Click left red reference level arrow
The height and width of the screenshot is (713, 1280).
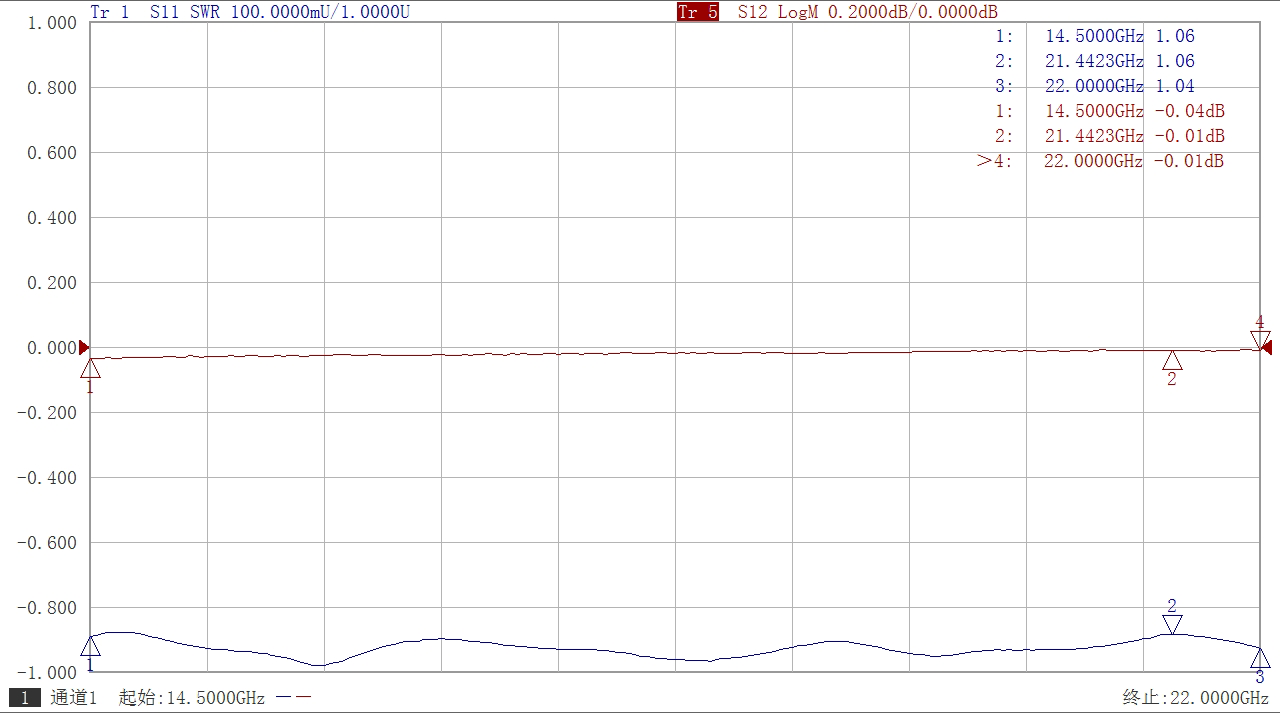[x=84, y=348]
